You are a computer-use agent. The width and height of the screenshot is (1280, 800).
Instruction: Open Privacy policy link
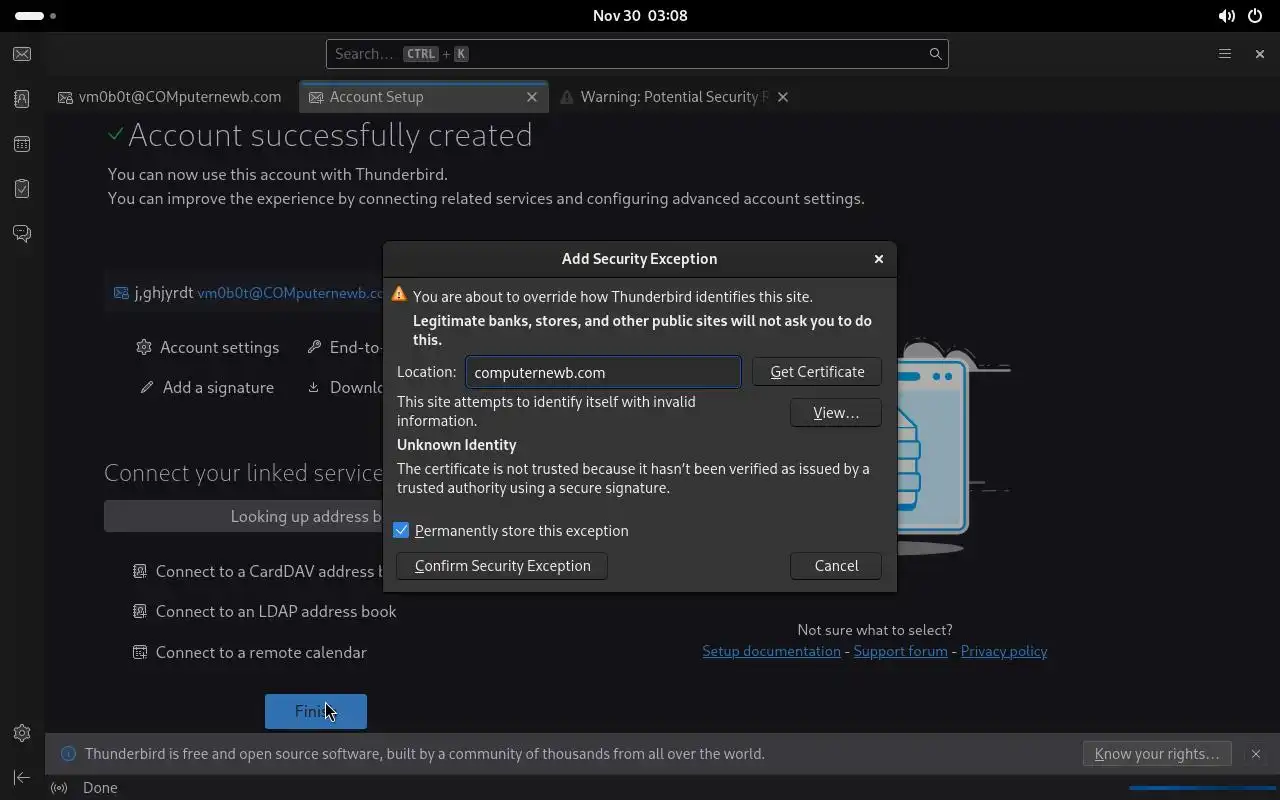pyautogui.click(x=1004, y=651)
